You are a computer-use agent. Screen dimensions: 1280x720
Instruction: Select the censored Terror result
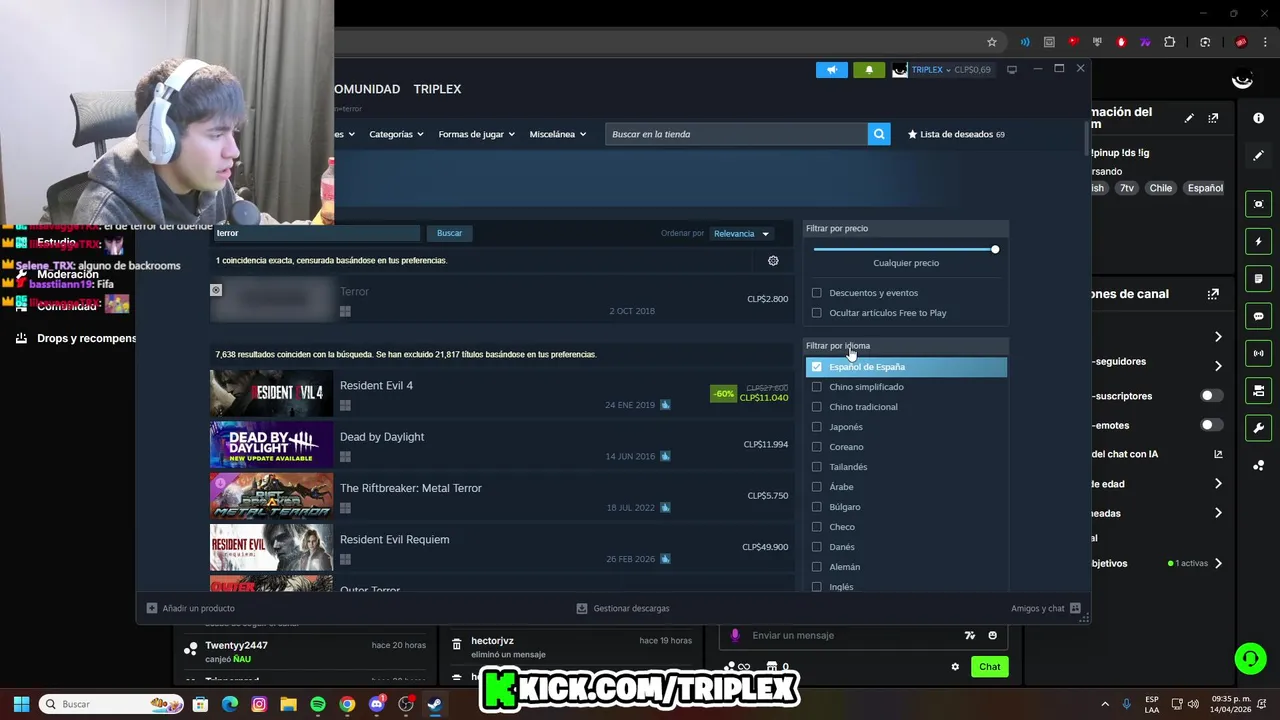500,300
